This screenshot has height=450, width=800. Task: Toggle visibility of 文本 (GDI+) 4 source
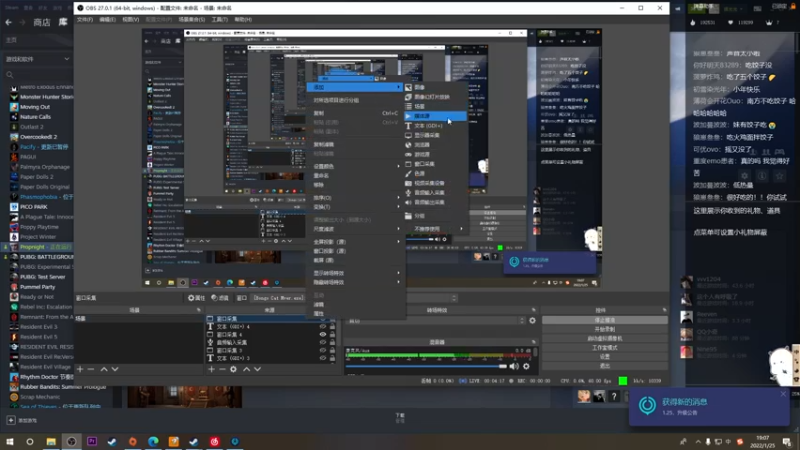tap(322, 327)
